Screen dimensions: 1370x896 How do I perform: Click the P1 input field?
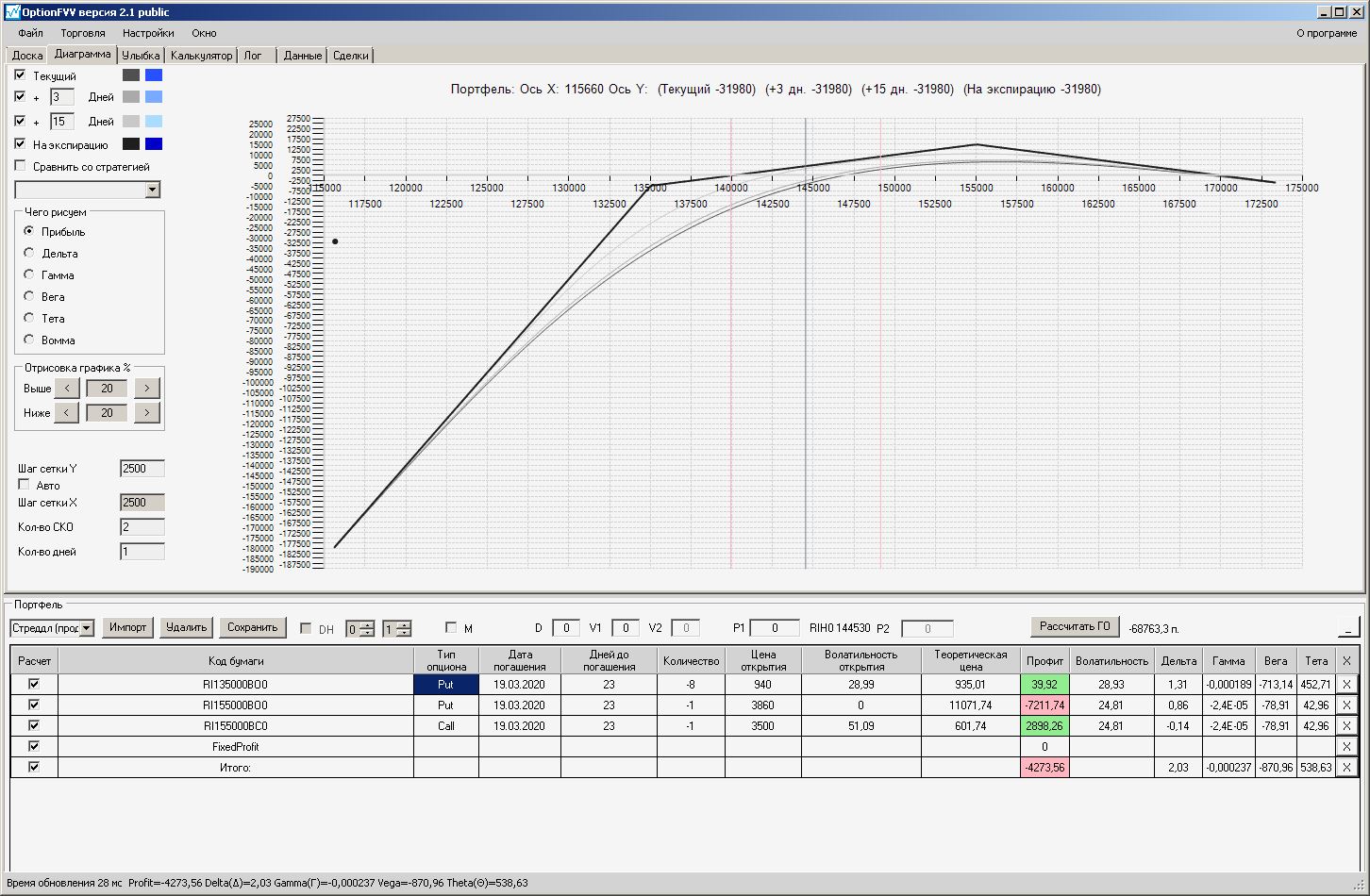(x=775, y=628)
